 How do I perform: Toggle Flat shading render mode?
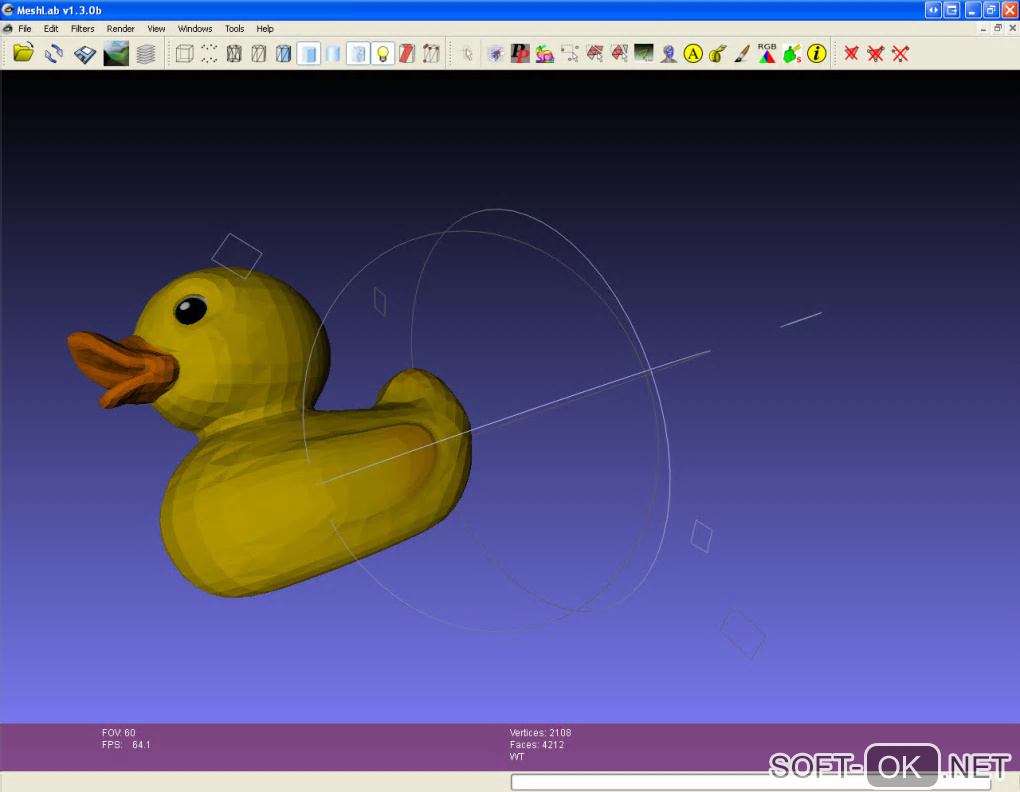tap(309, 53)
